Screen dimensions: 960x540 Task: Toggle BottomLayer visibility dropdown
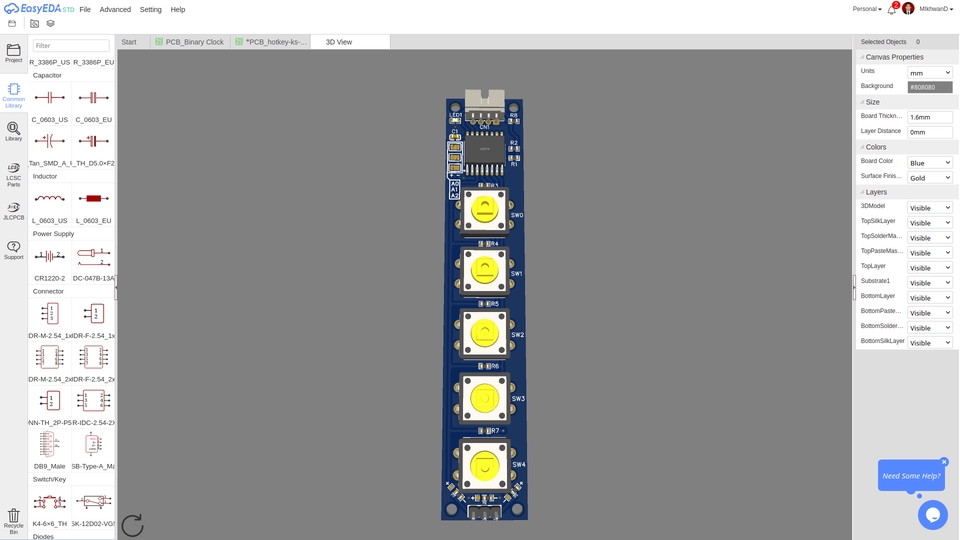pos(929,298)
